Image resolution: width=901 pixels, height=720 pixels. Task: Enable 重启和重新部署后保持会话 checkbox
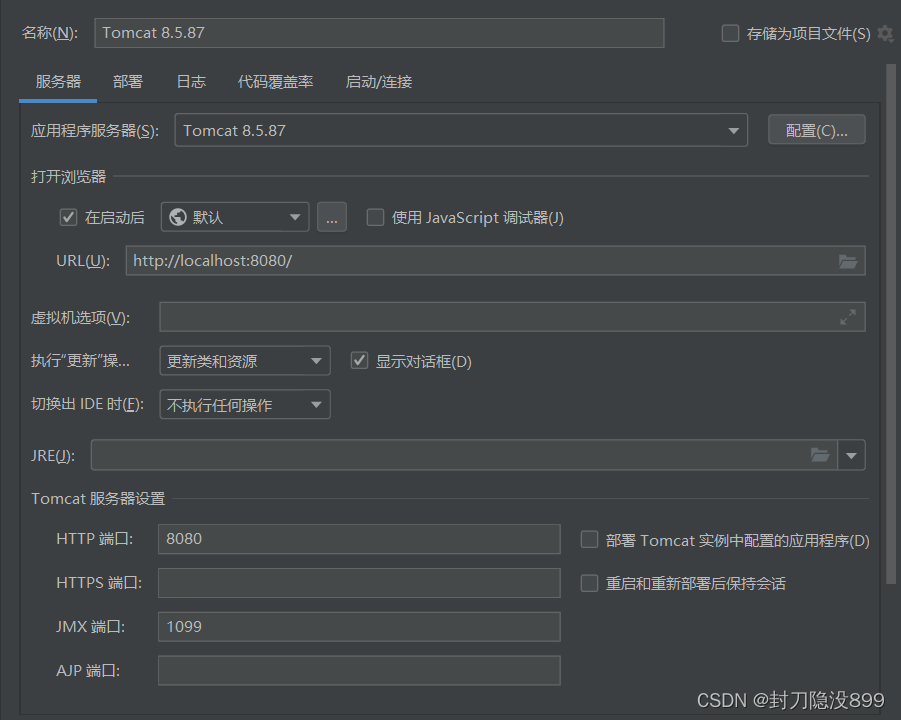tap(590, 583)
